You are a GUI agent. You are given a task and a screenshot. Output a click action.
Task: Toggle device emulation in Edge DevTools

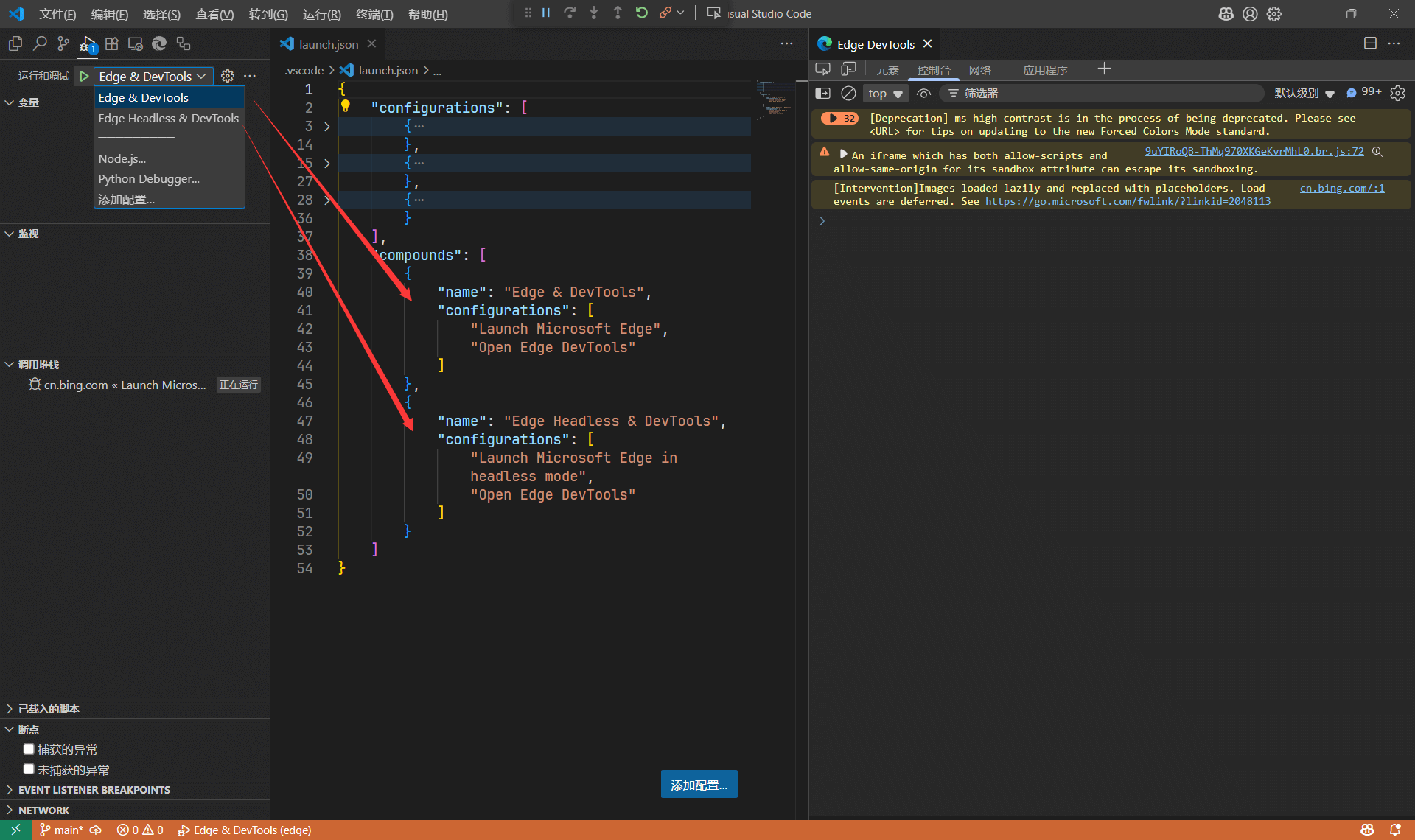coord(848,69)
